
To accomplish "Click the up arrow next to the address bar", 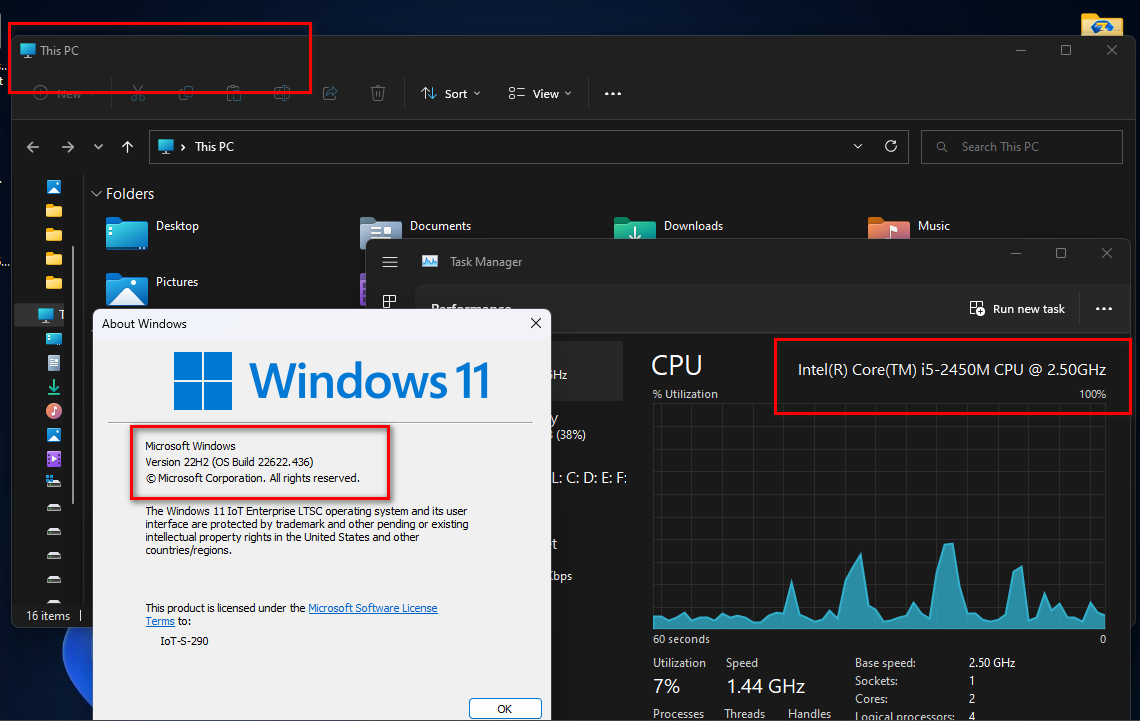I will point(127,147).
